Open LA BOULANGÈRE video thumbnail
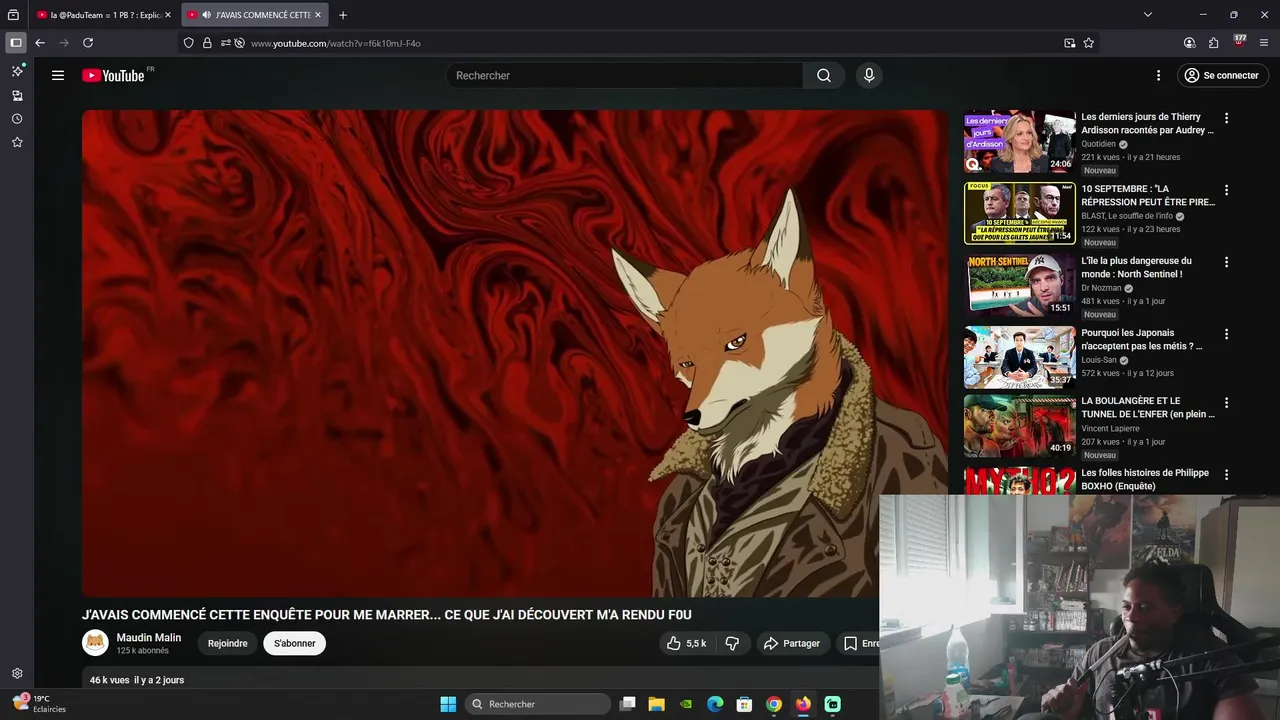 (x=1019, y=425)
